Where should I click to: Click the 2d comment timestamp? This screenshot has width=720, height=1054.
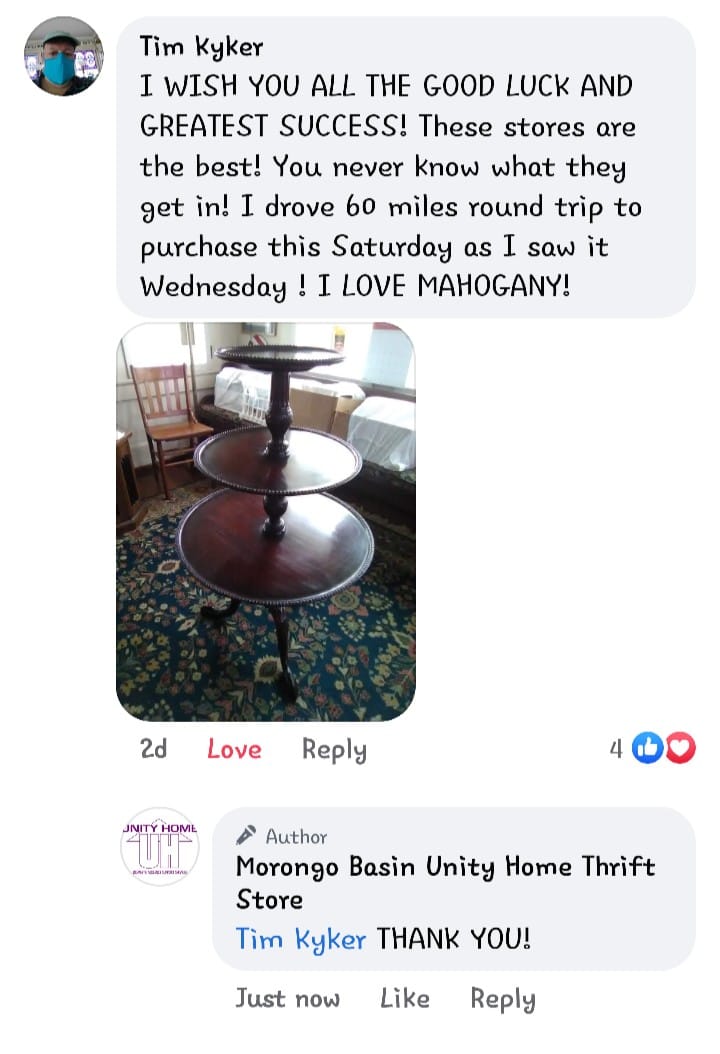click(153, 749)
